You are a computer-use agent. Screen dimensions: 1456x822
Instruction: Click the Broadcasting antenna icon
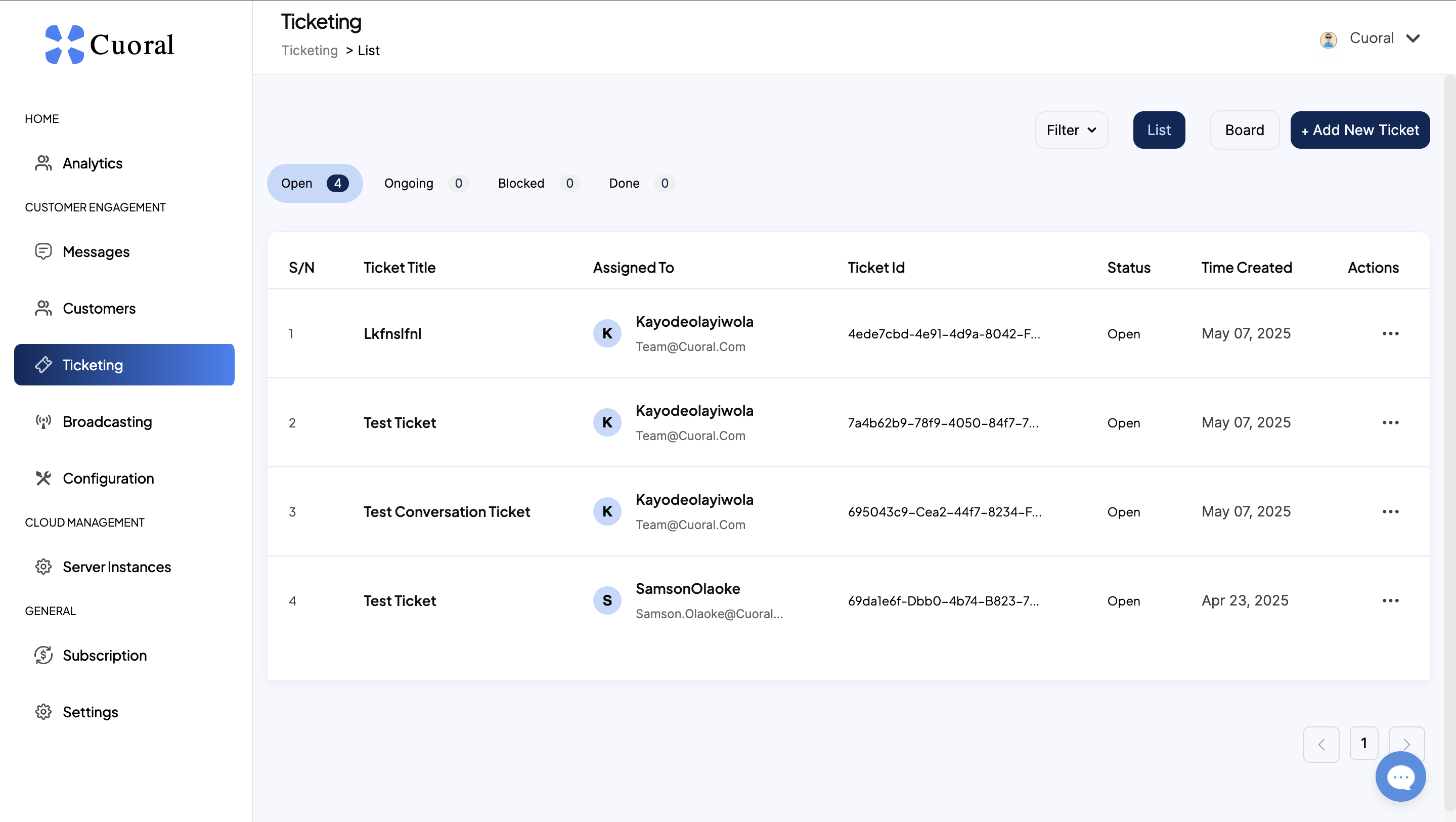click(x=43, y=421)
